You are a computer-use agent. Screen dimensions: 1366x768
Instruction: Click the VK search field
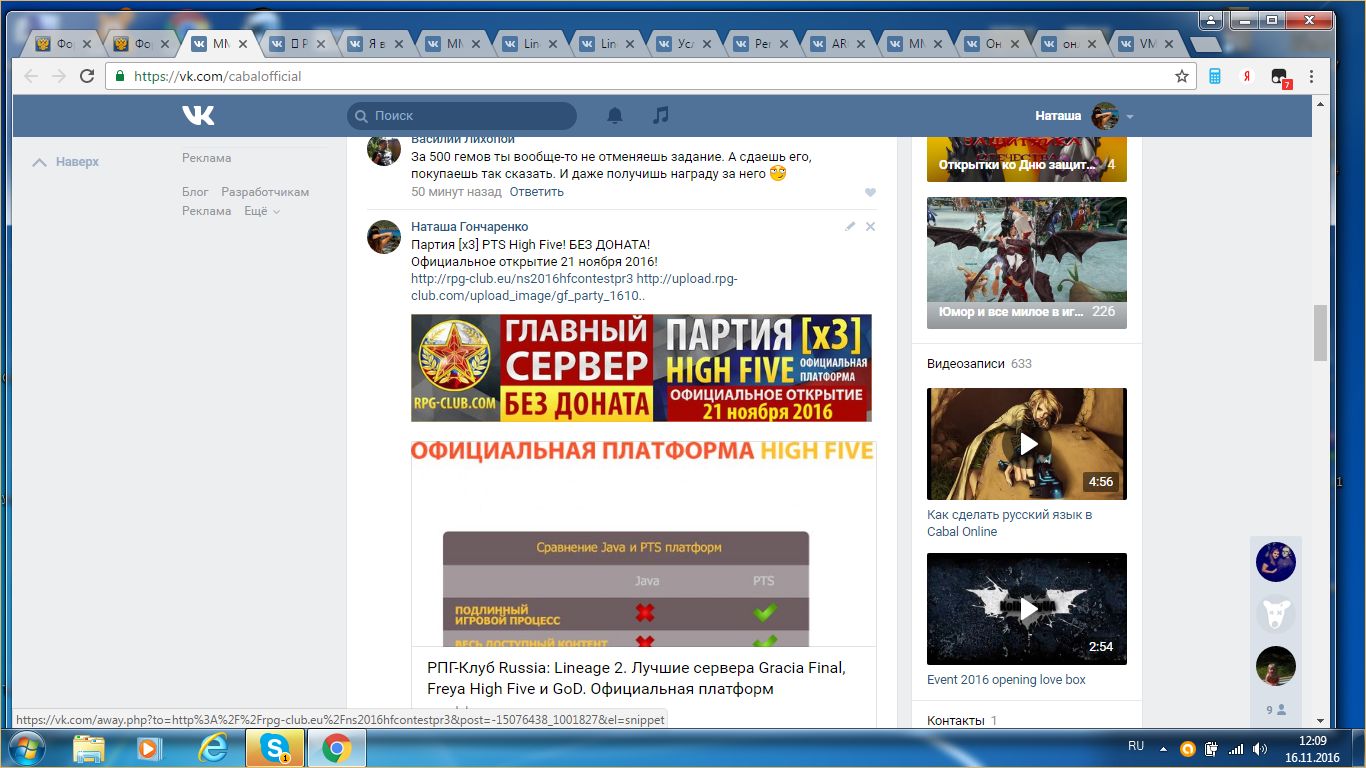click(x=462, y=116)
